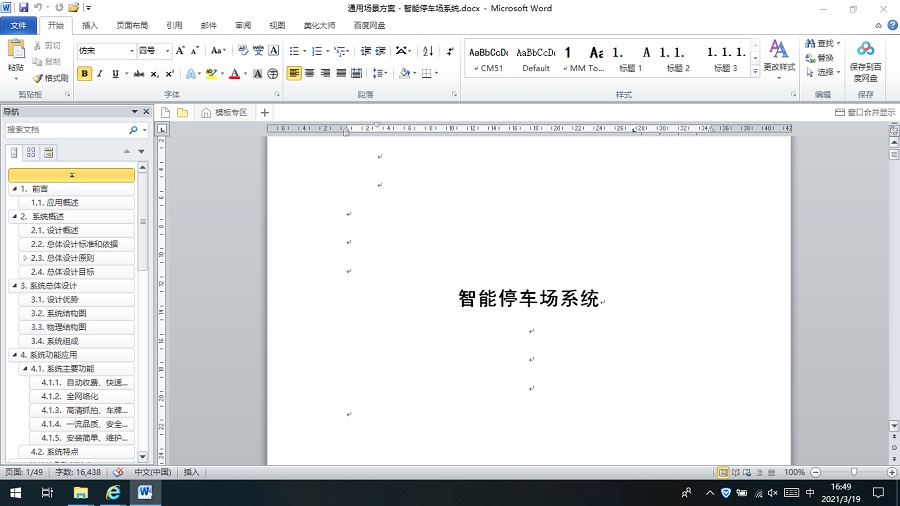Click folder icon in document tab bar

(183, 112)
